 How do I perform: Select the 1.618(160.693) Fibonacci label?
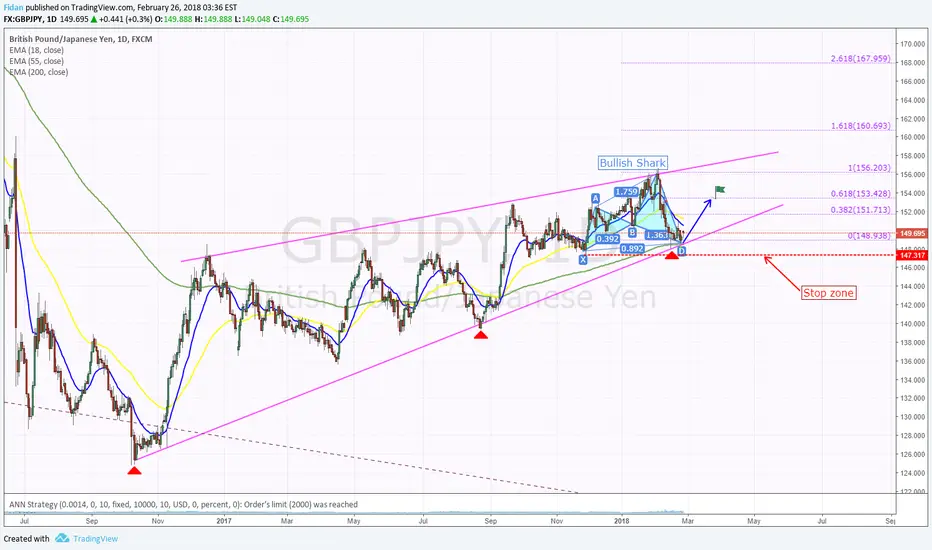tap(861, 126)
